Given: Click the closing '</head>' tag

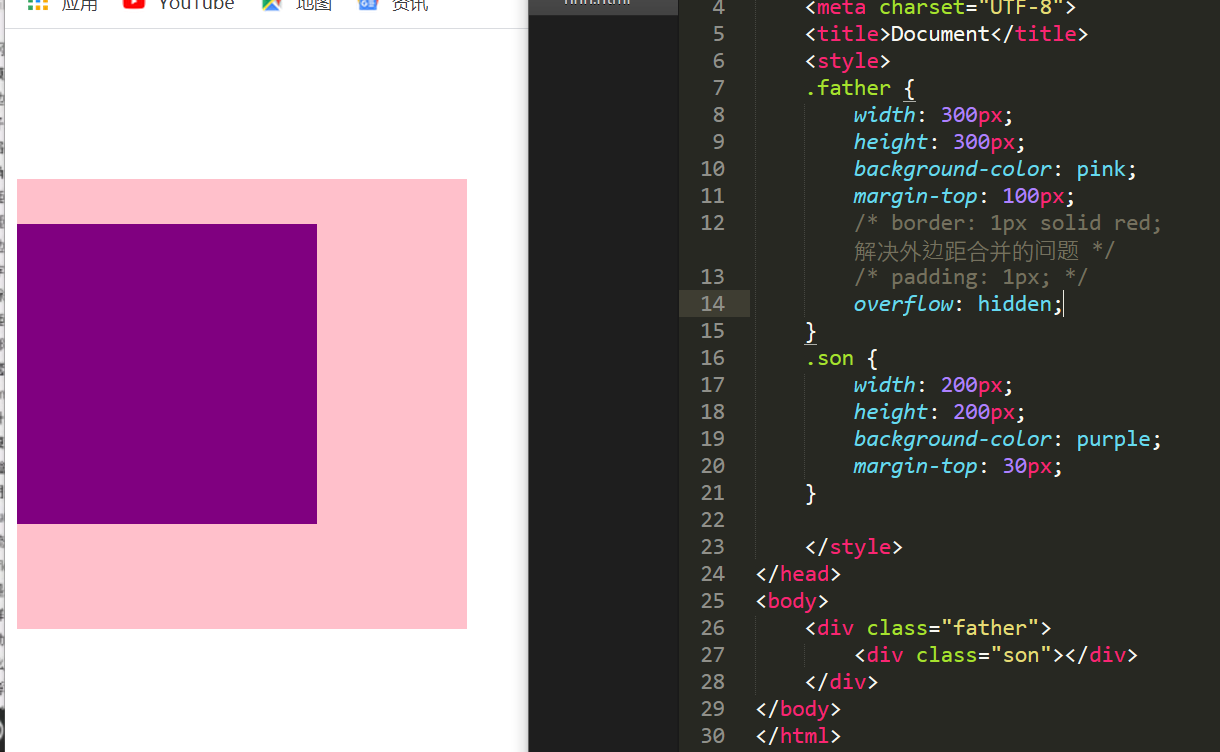Looking at the screenshot, I should [798, 573].
